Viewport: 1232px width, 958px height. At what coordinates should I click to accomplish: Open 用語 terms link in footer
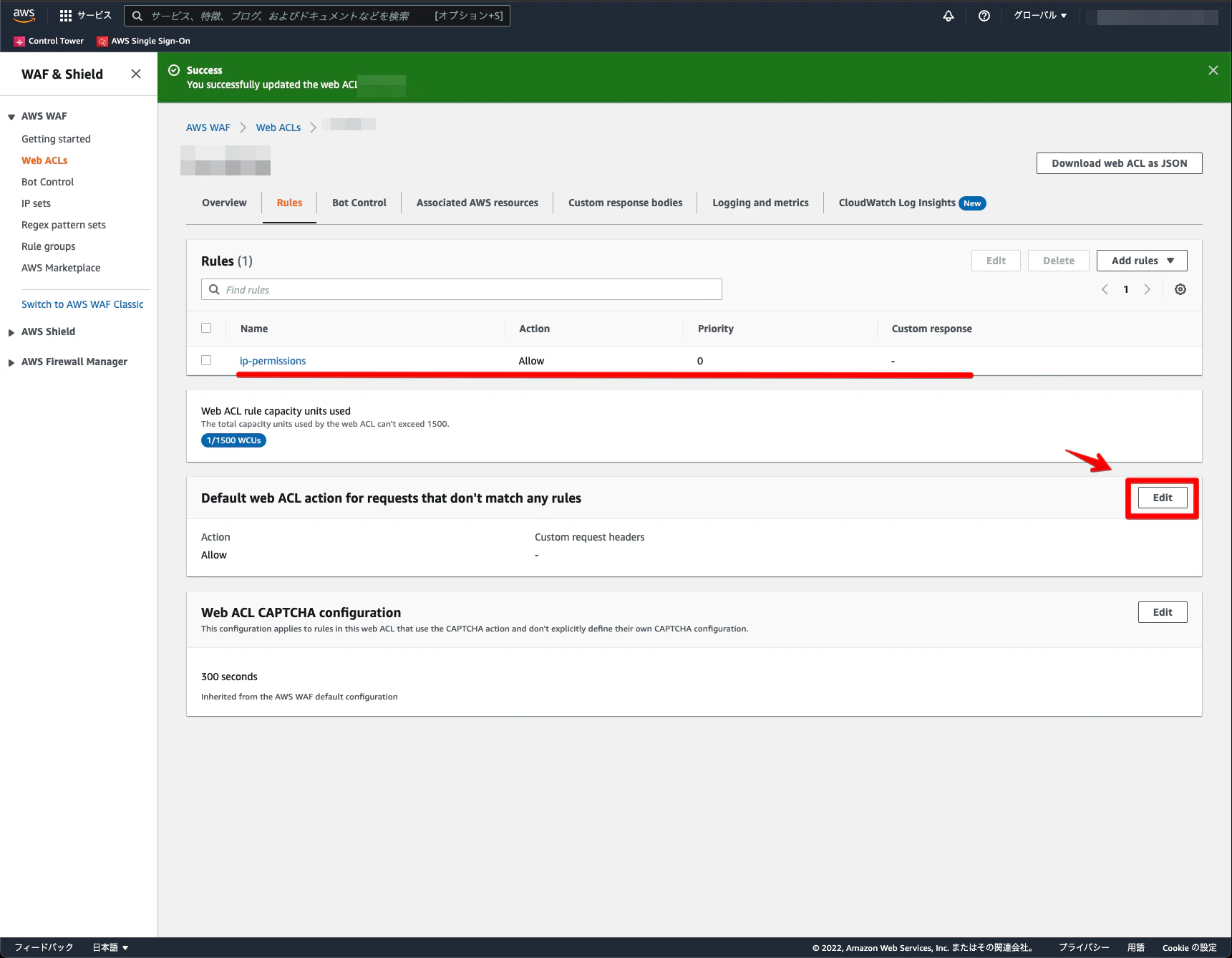point(1136,947)
